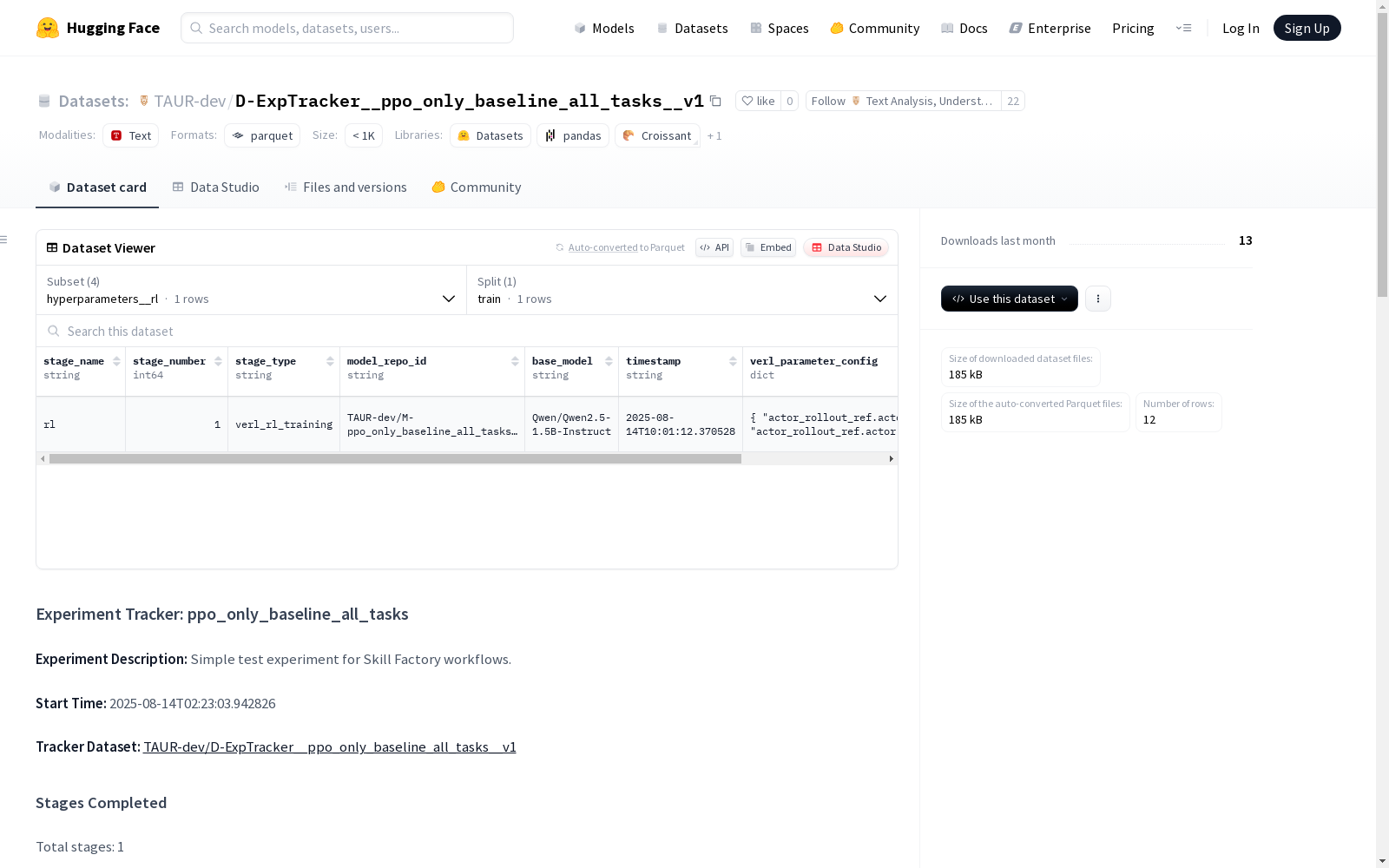1389x868 pixels.
Task: Open the Dataset card tab
Action: pos(97,187)
